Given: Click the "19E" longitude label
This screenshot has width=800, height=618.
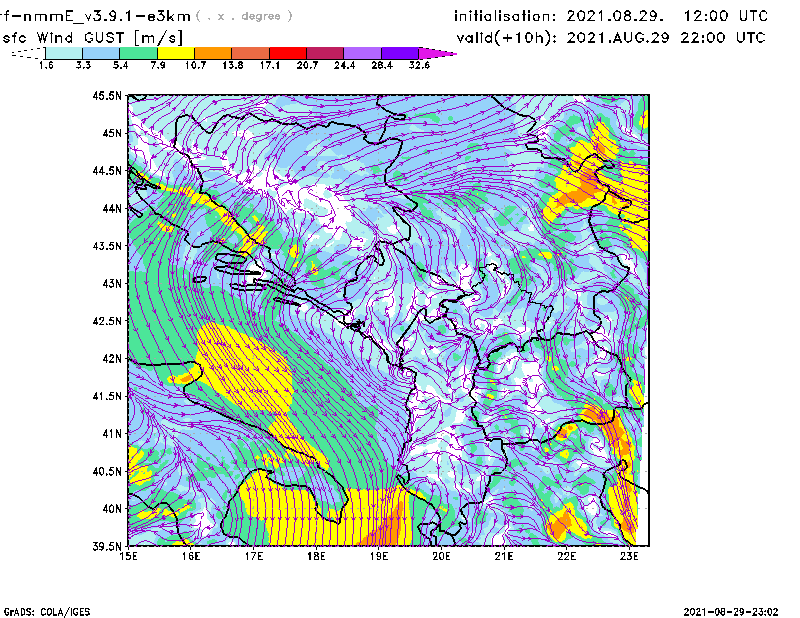Looking at the screenshot, I should coord(379,556).
